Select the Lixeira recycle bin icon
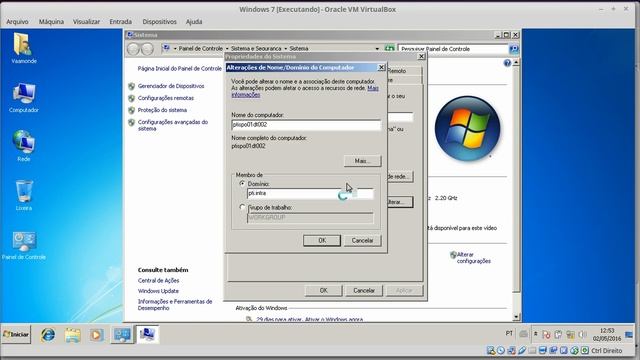 click(x=24, y=195)
